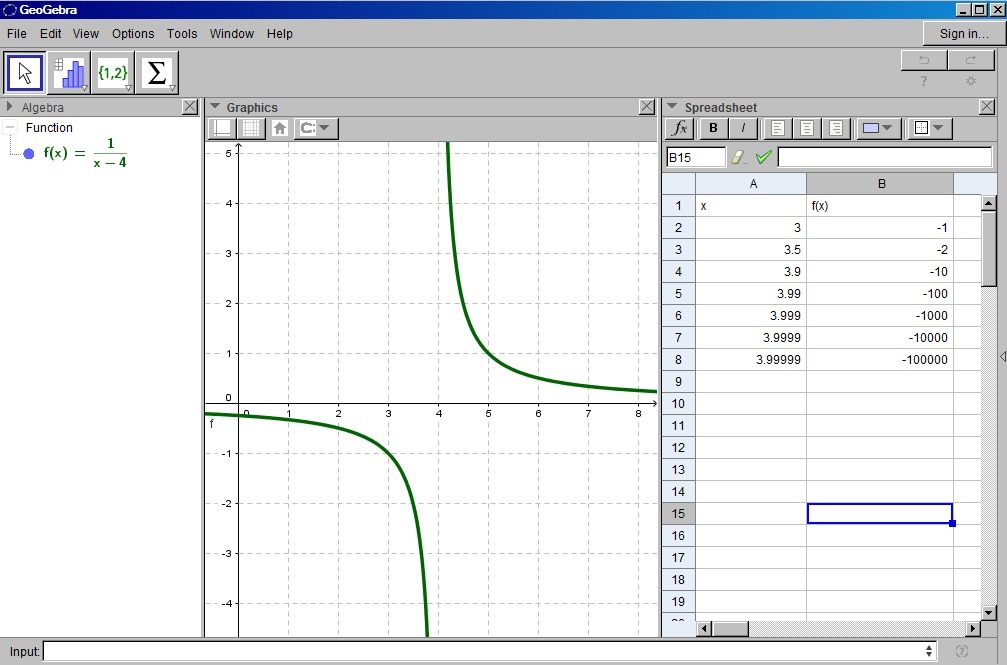Open the cell borders dropdown

click(x=931, y=128)
